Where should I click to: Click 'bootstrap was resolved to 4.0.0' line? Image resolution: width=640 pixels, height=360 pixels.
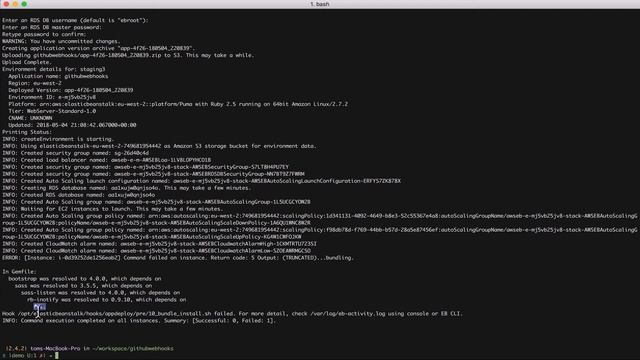[85, 278]
